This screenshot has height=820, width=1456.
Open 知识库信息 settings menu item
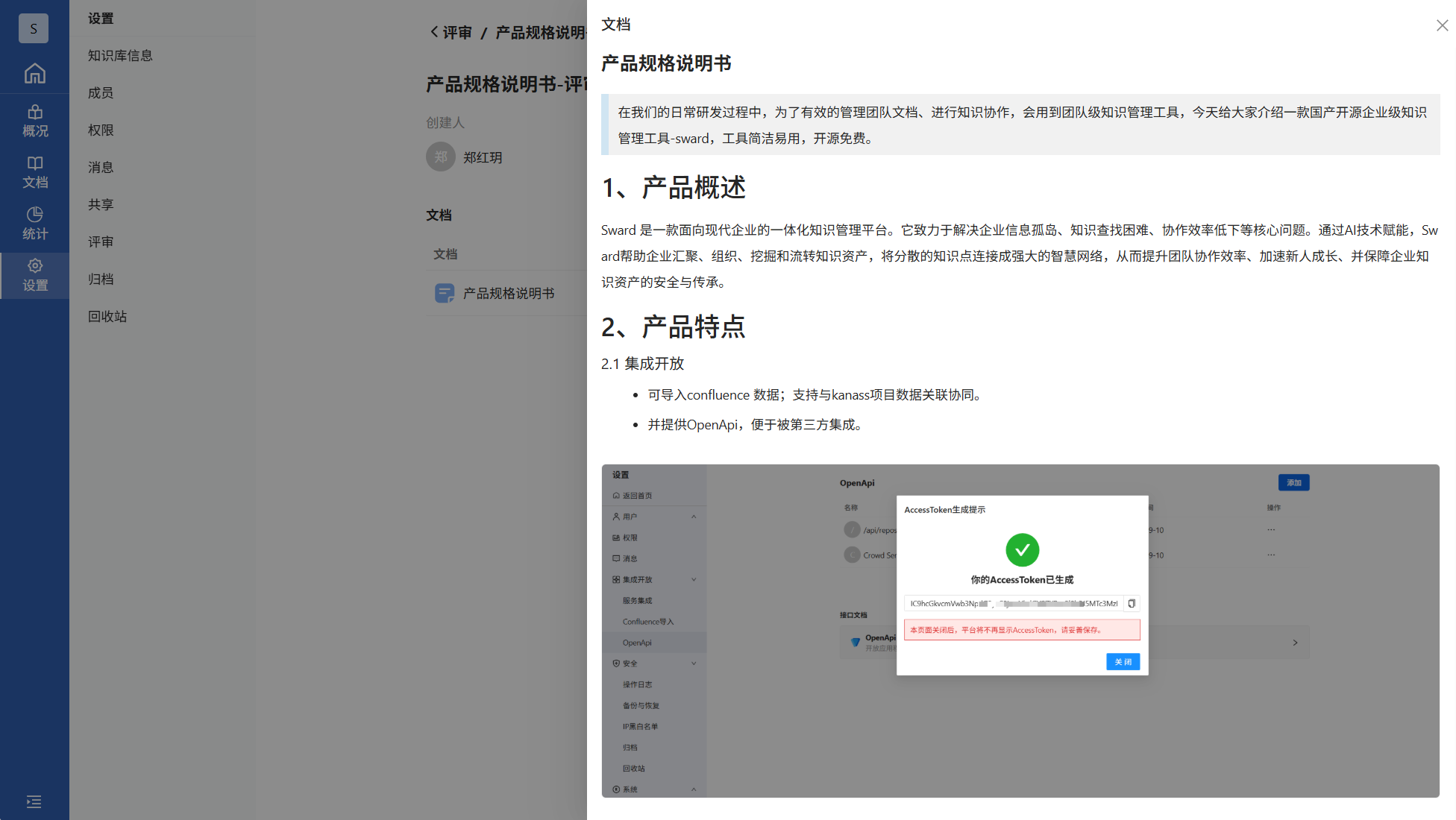120,55
